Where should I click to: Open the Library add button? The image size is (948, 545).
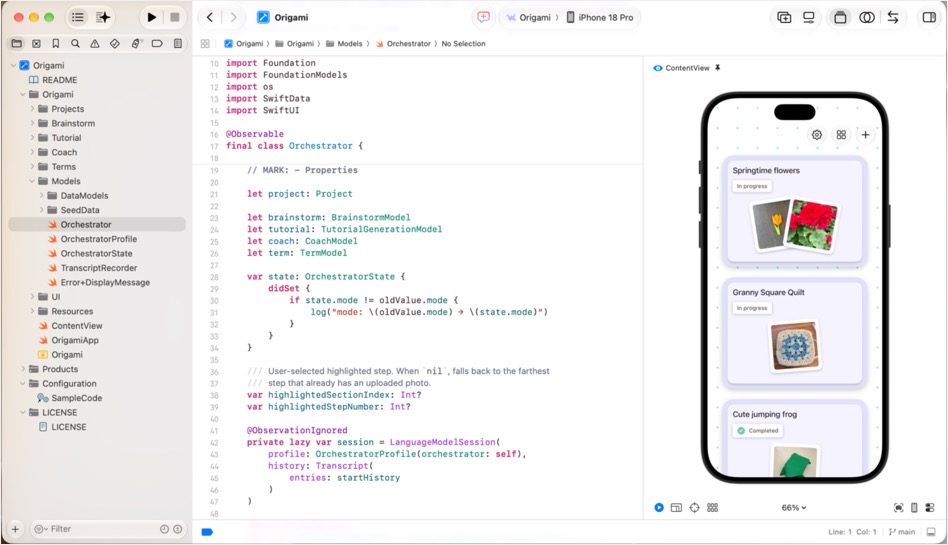784,18
